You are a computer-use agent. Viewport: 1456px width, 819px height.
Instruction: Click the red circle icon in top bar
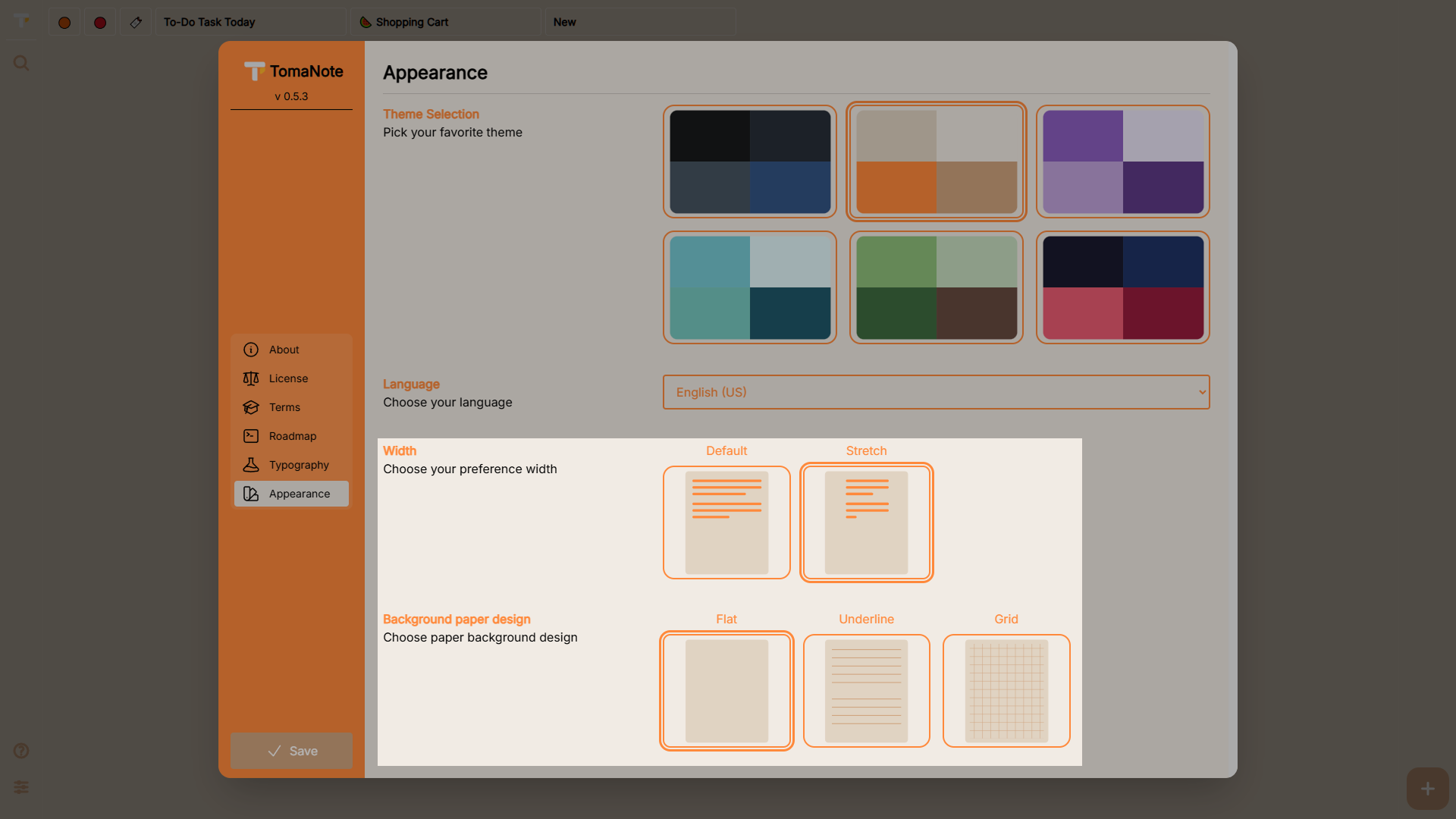tap(100, 23)
